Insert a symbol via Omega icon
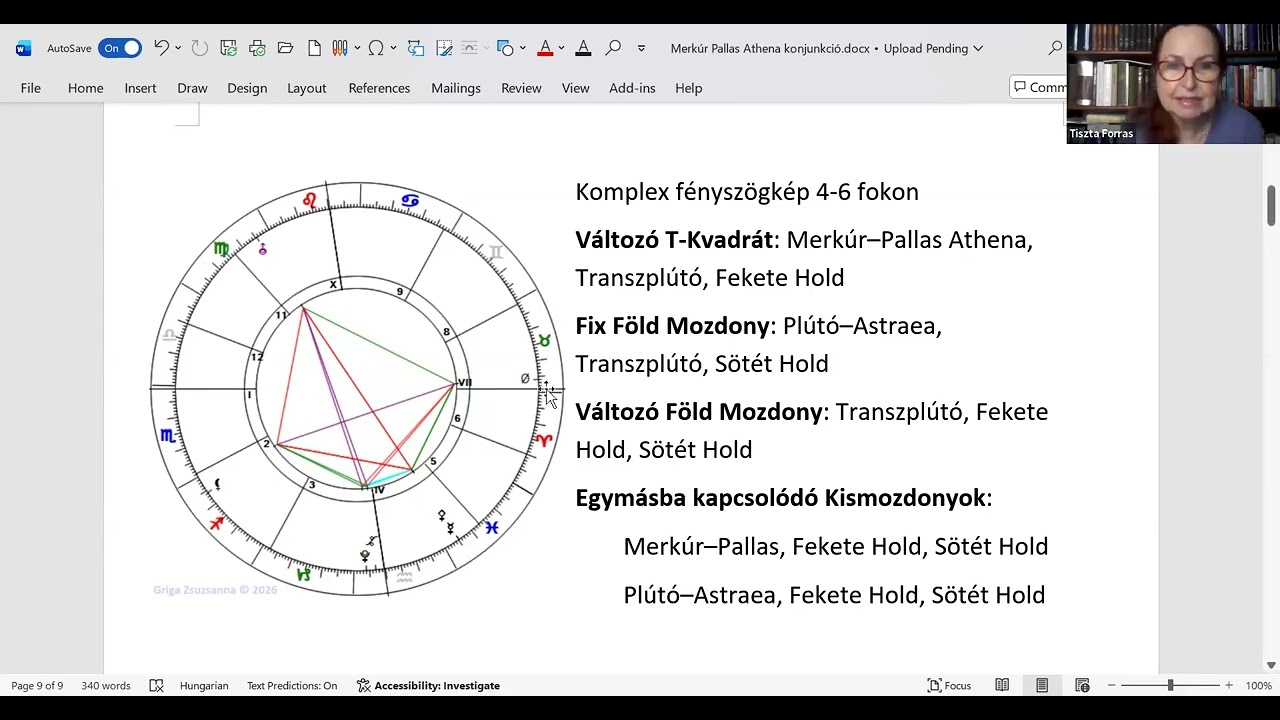Screen dimensions: 1280x720 point(376,48)
